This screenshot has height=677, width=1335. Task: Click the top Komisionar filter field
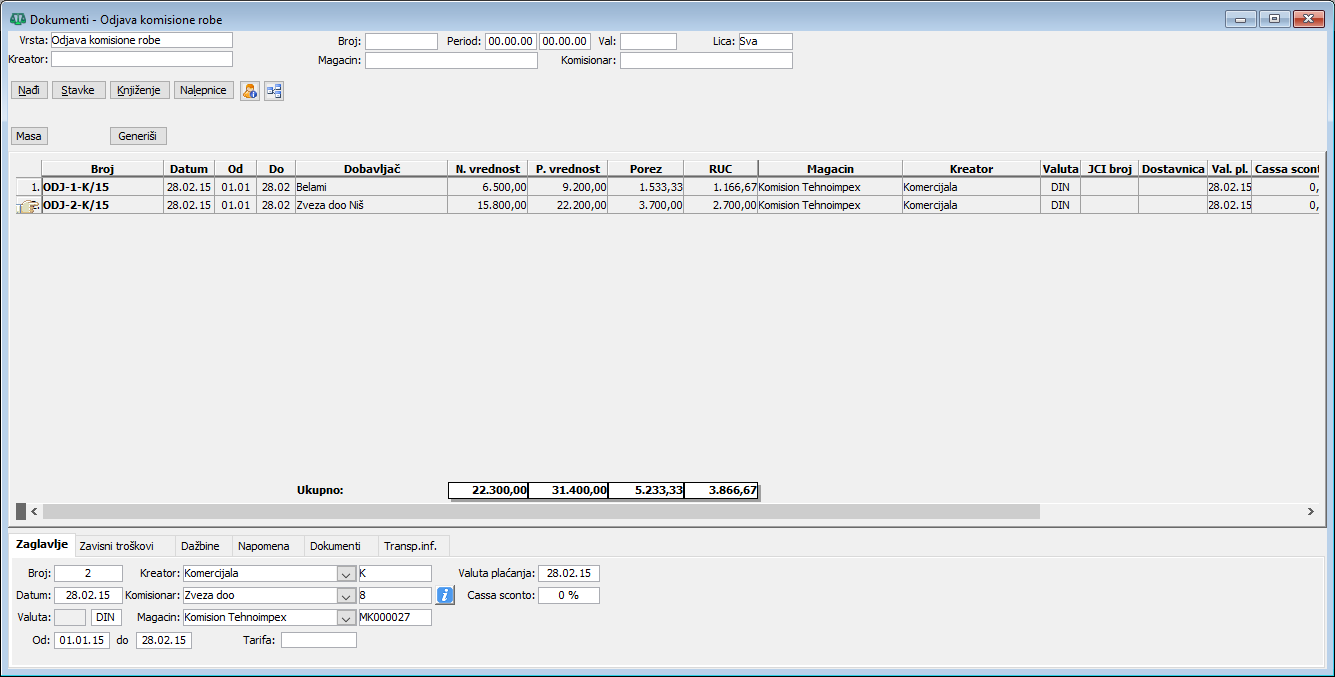point(706,61)
